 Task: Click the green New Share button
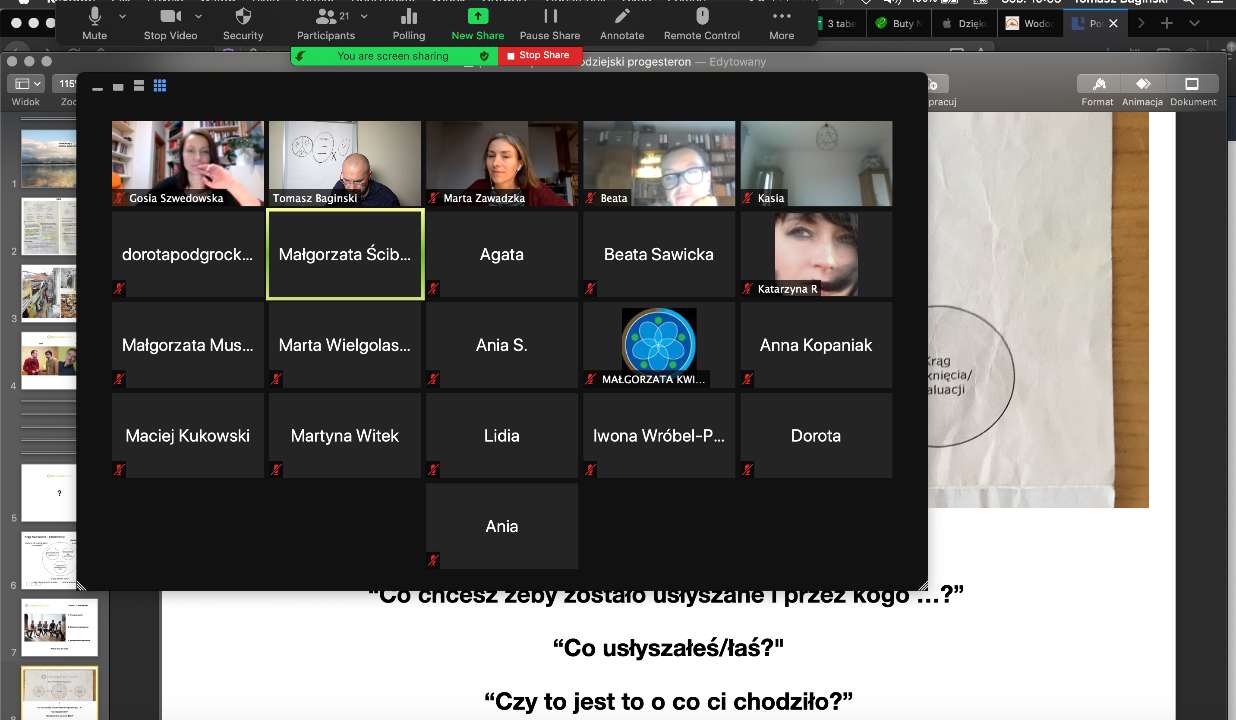478,22
